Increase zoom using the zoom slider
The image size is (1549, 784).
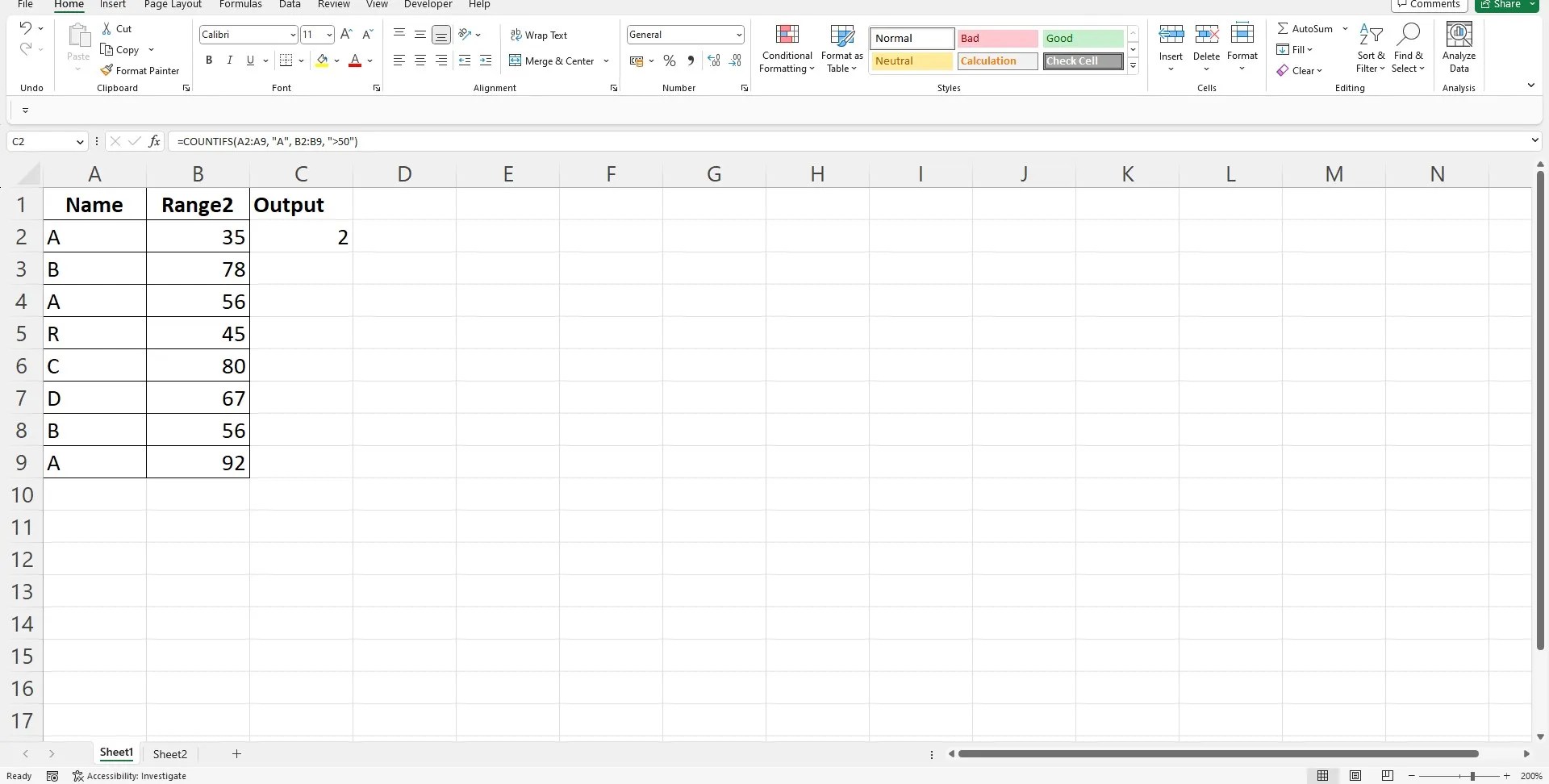coord(1506,776)
